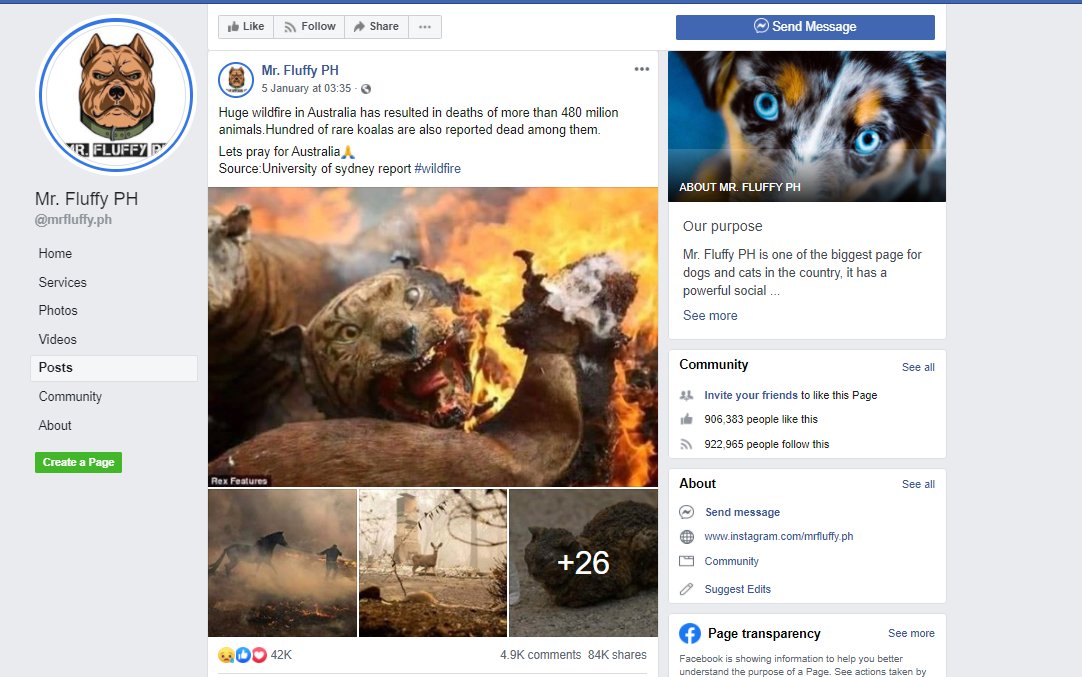The image size is (1082, 677).
Task: Open the Instagram website link
Action: 778,536
